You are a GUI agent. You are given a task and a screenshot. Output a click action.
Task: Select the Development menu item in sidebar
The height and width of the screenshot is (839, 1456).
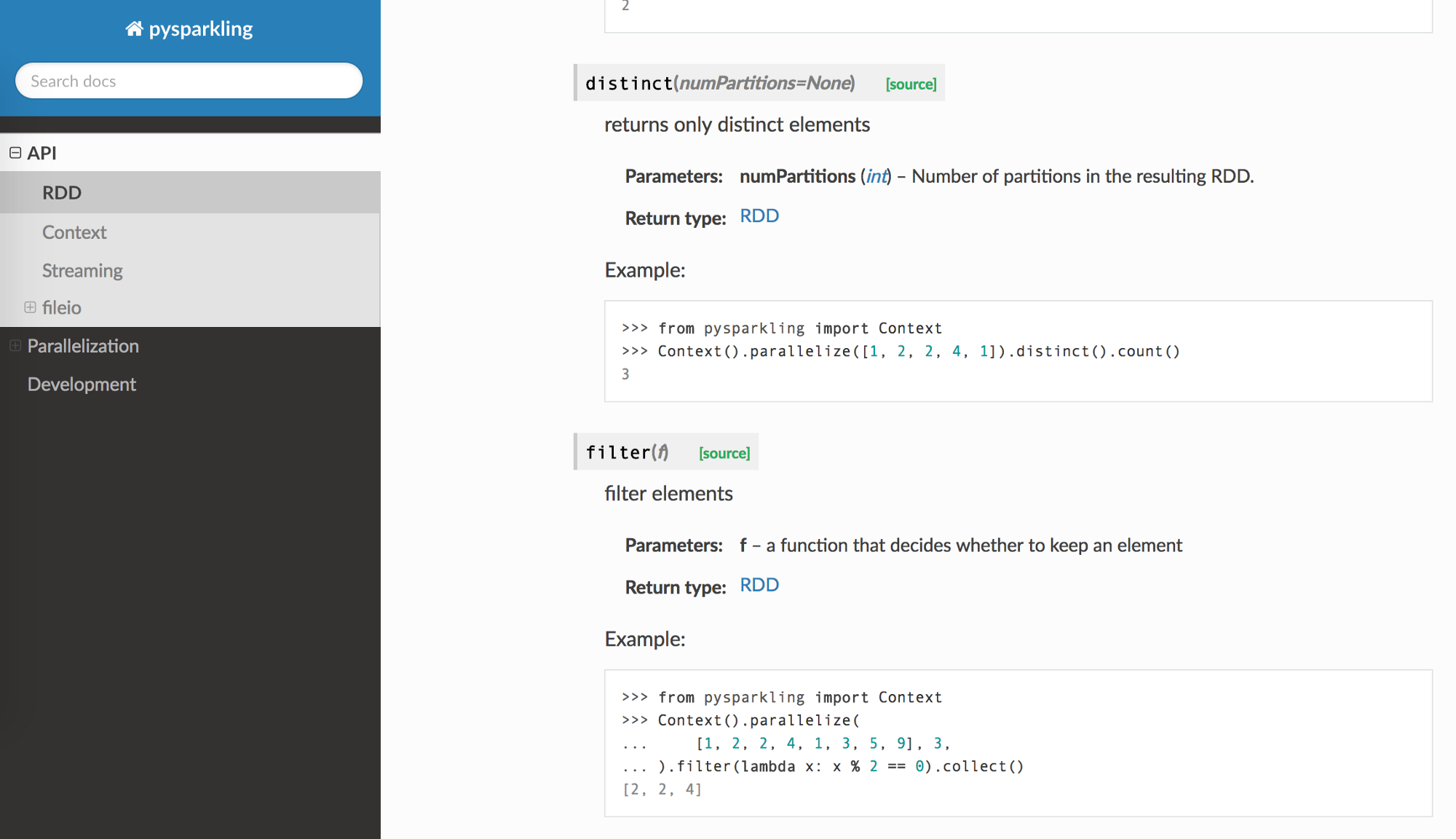click(x=81, y=383)
